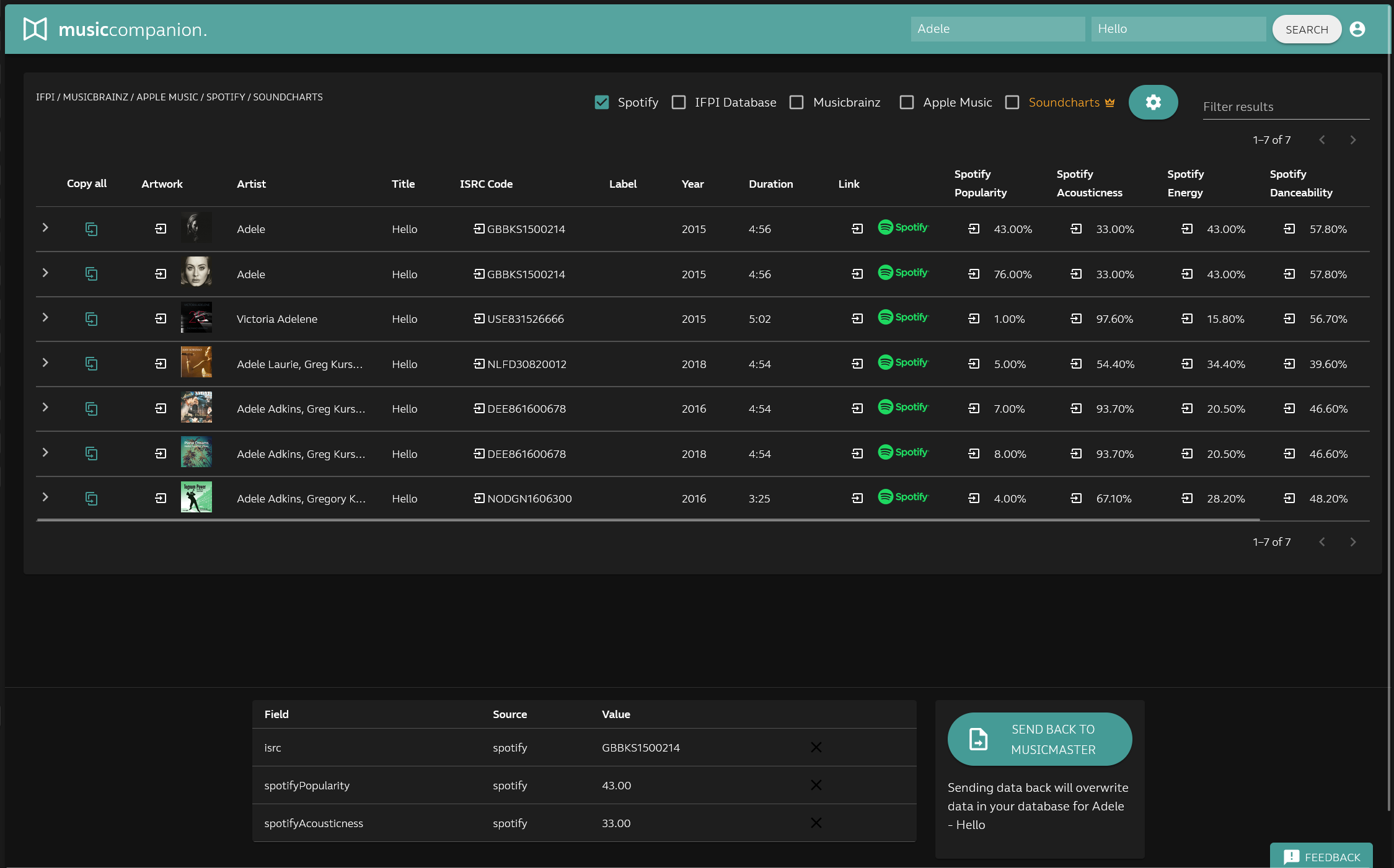Copy artwork of the Victoria Adelene row
The image size is (1394, 868).
161,318
